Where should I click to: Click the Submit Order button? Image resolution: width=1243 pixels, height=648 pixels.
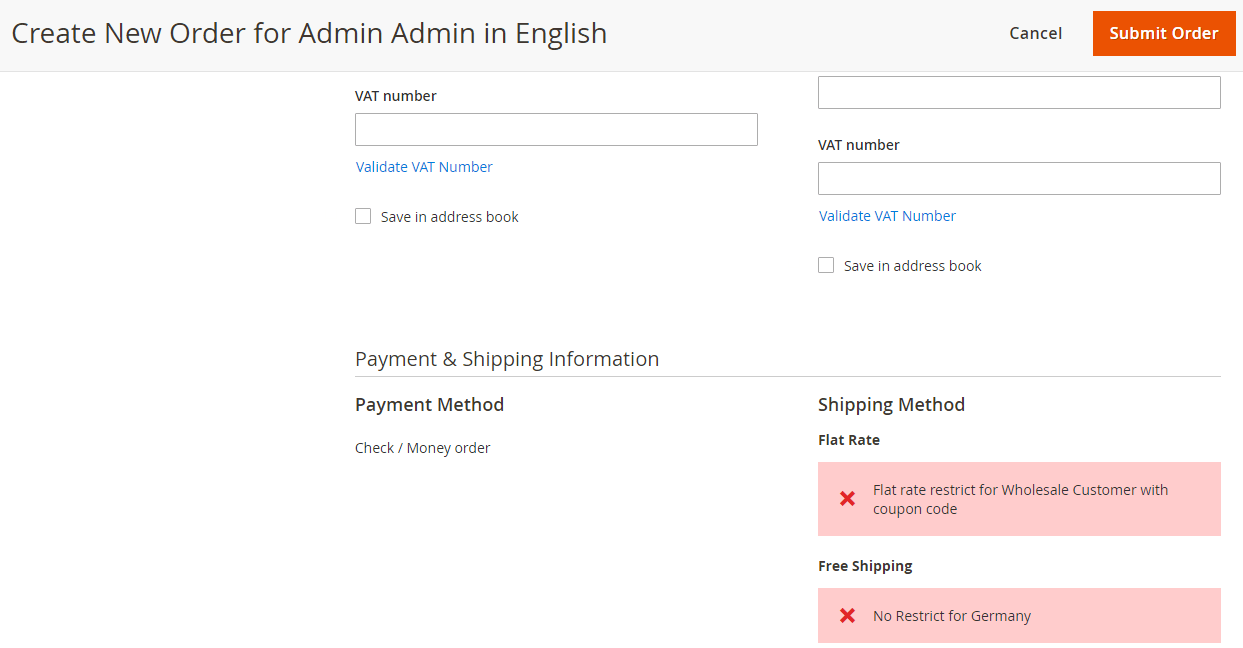1163,33
